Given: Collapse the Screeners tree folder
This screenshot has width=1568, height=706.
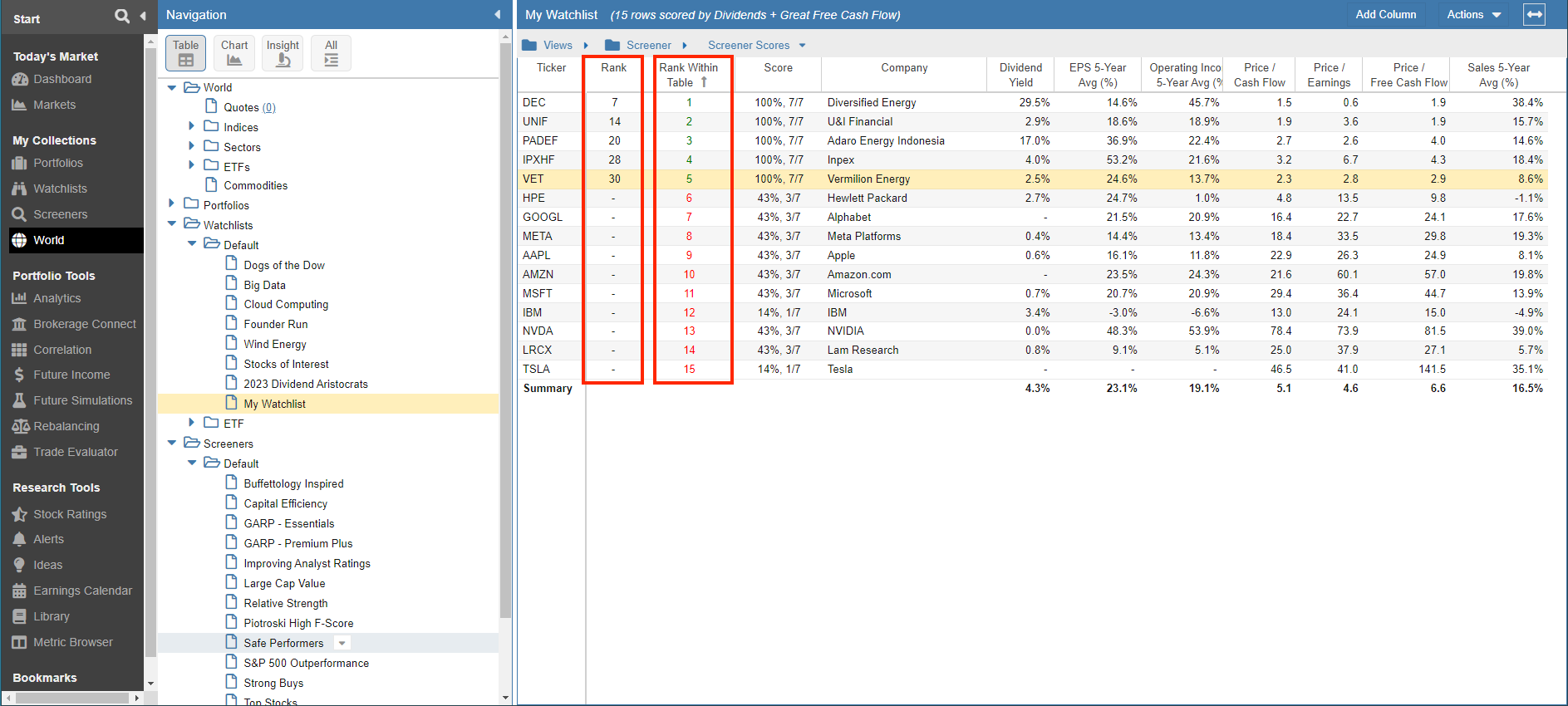Looking at the screenshot, I should pos(172,443).
